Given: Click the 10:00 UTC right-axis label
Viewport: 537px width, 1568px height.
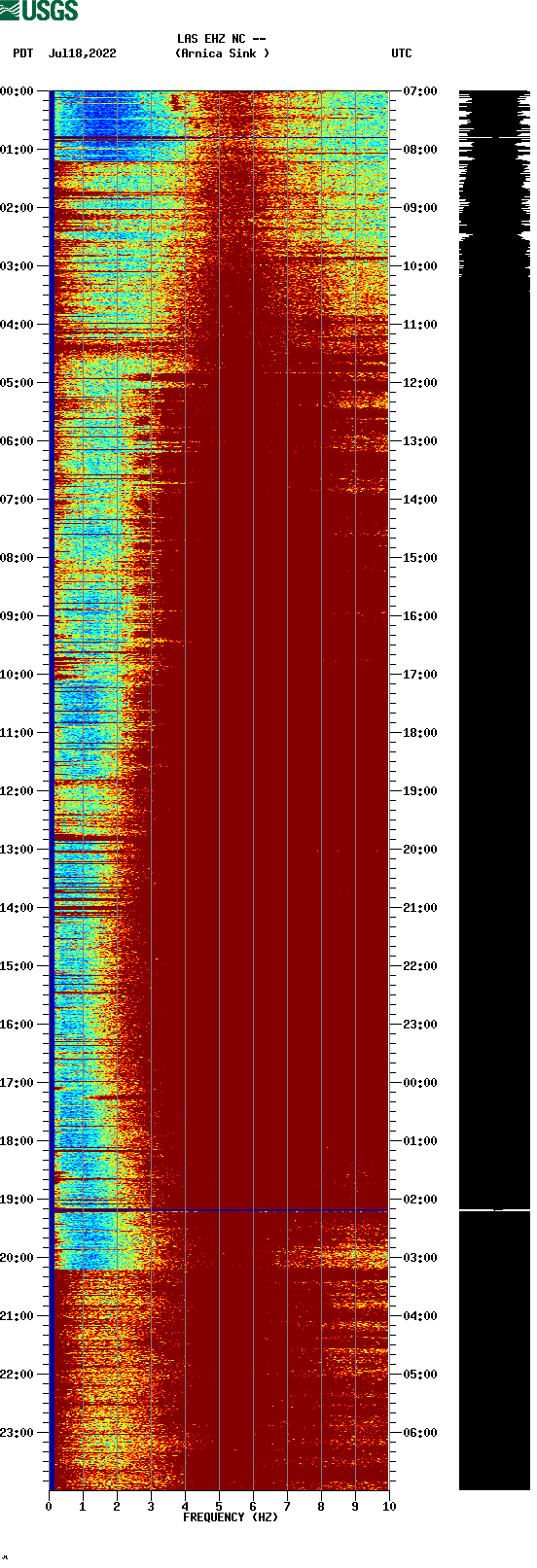Looking at the screenshot, I should 420,266.
